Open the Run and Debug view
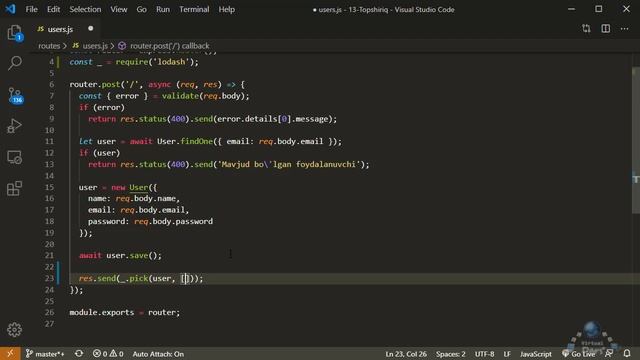This screenshot has width=640, height=360. coord(15,126)
